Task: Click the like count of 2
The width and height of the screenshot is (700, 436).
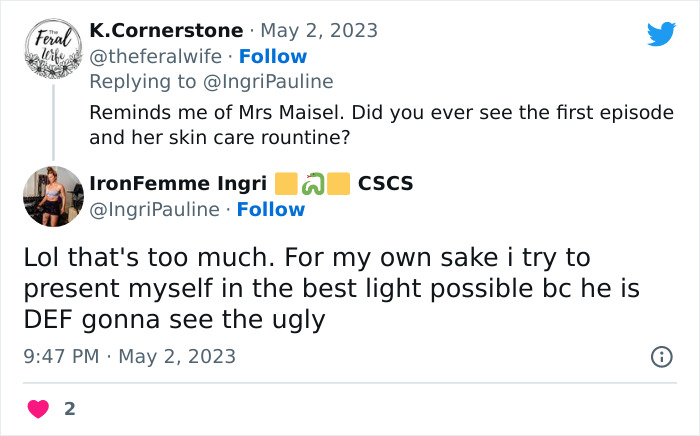Action: pos(69,408)
